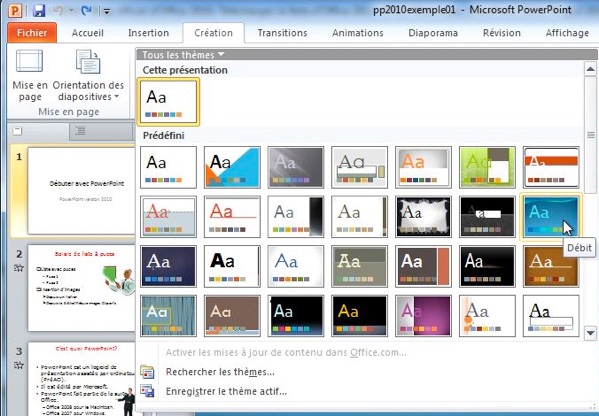Apply the brown theme with light bottom stripe
Screen dimensions: 599x416
click(x=232, y=316)
